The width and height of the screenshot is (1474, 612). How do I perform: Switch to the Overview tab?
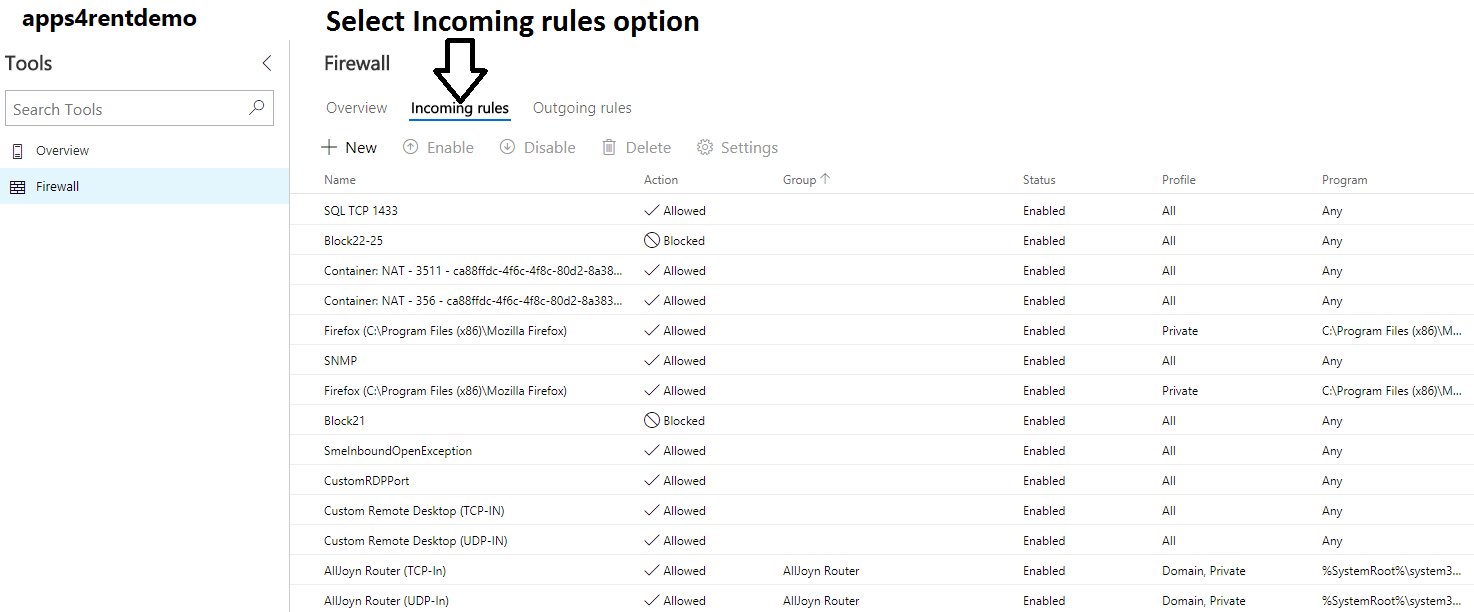pos(356,108)
